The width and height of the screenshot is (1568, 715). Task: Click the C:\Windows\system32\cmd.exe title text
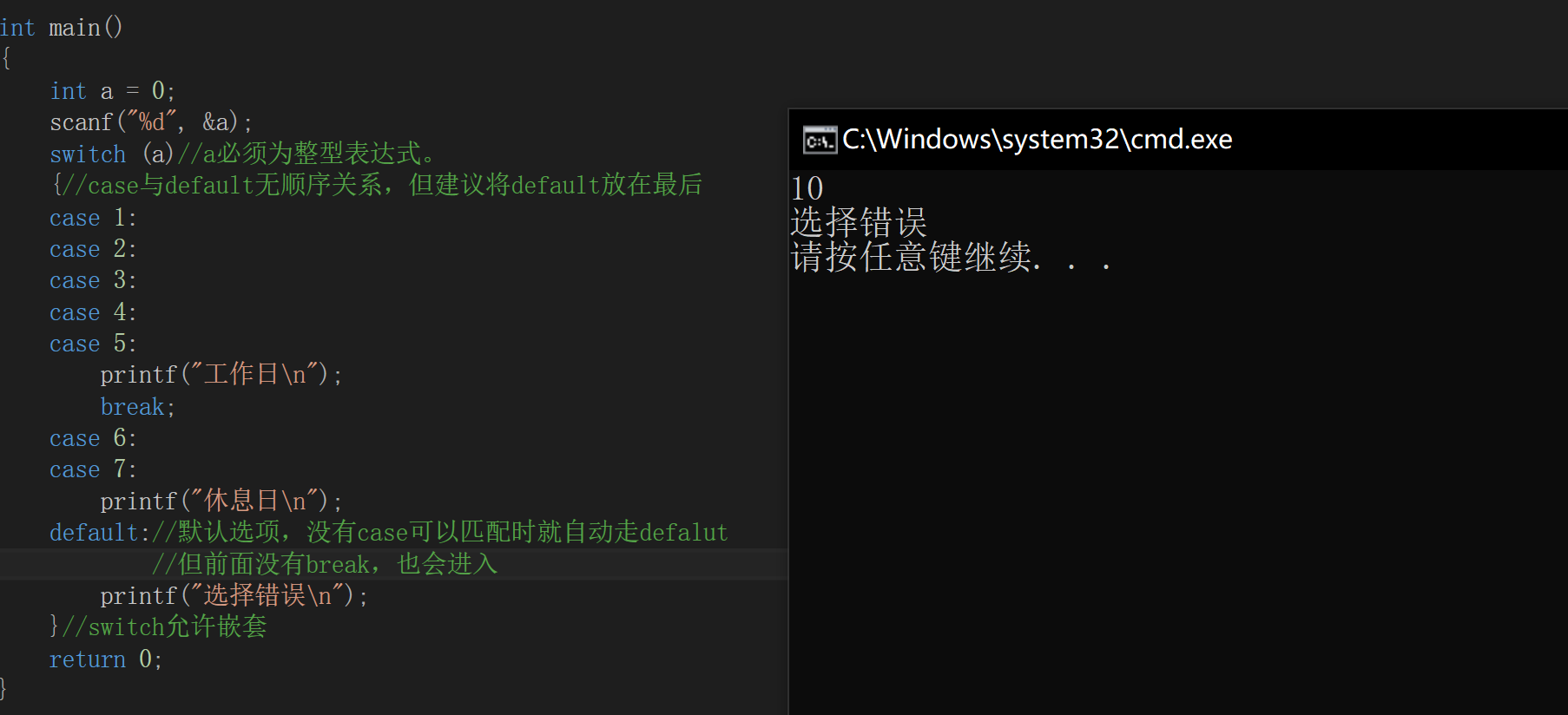click(x=1037, y=138)
